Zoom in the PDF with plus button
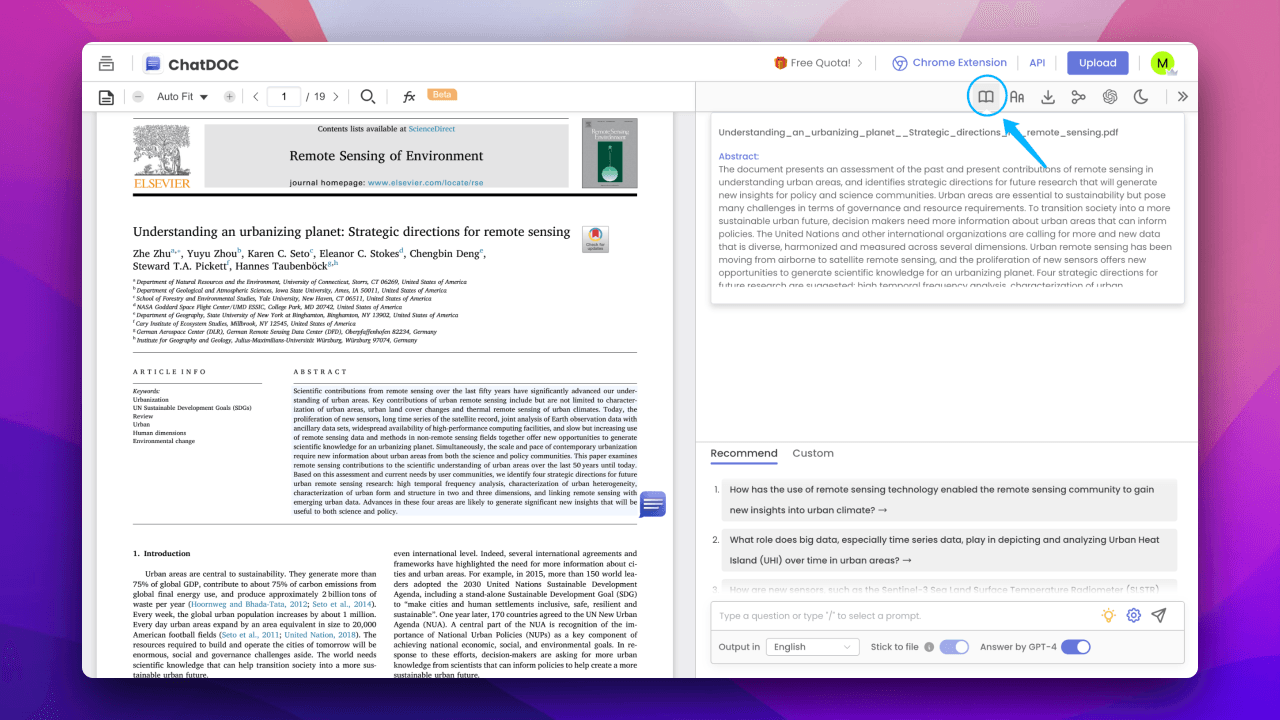Viewport: 1280px width, 720px height. point(229,97)
